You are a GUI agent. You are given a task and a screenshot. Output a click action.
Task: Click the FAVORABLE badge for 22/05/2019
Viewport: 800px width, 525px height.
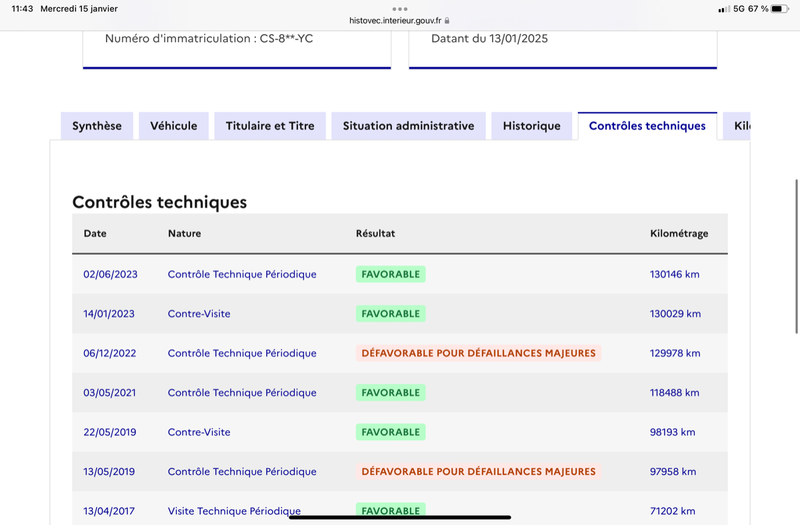point(390,432)
